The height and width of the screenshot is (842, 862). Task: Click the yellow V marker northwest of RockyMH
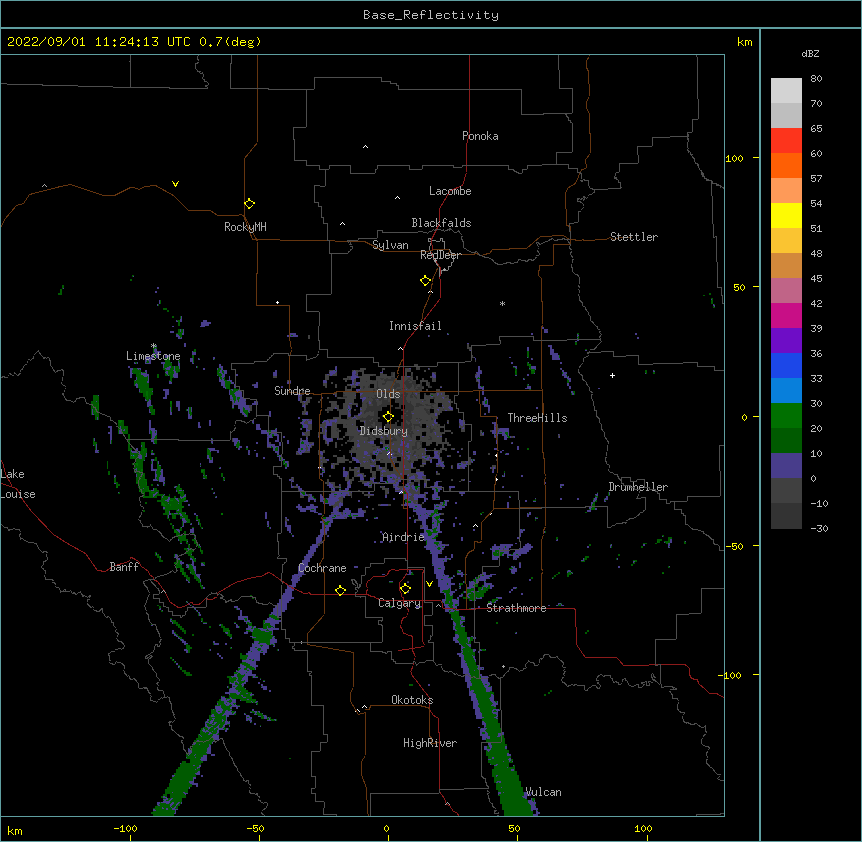point(175,184)
